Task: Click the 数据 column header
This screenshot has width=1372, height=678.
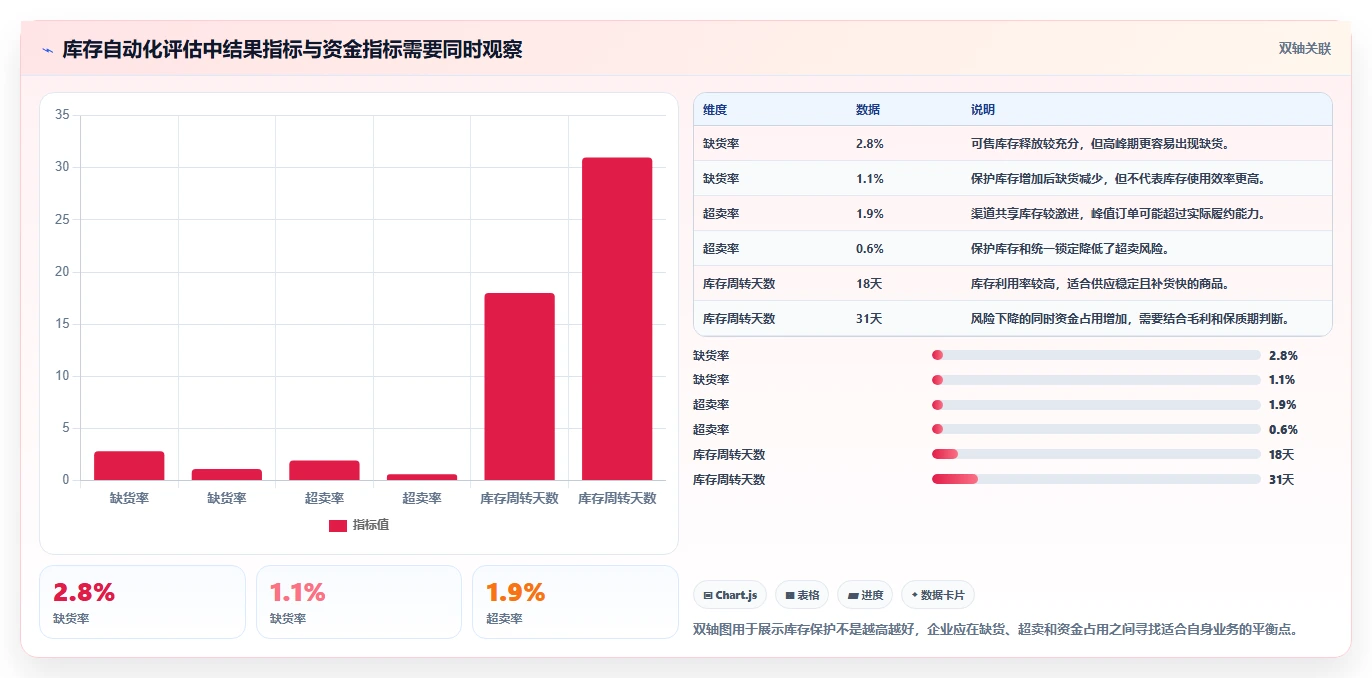Action: 868,110
